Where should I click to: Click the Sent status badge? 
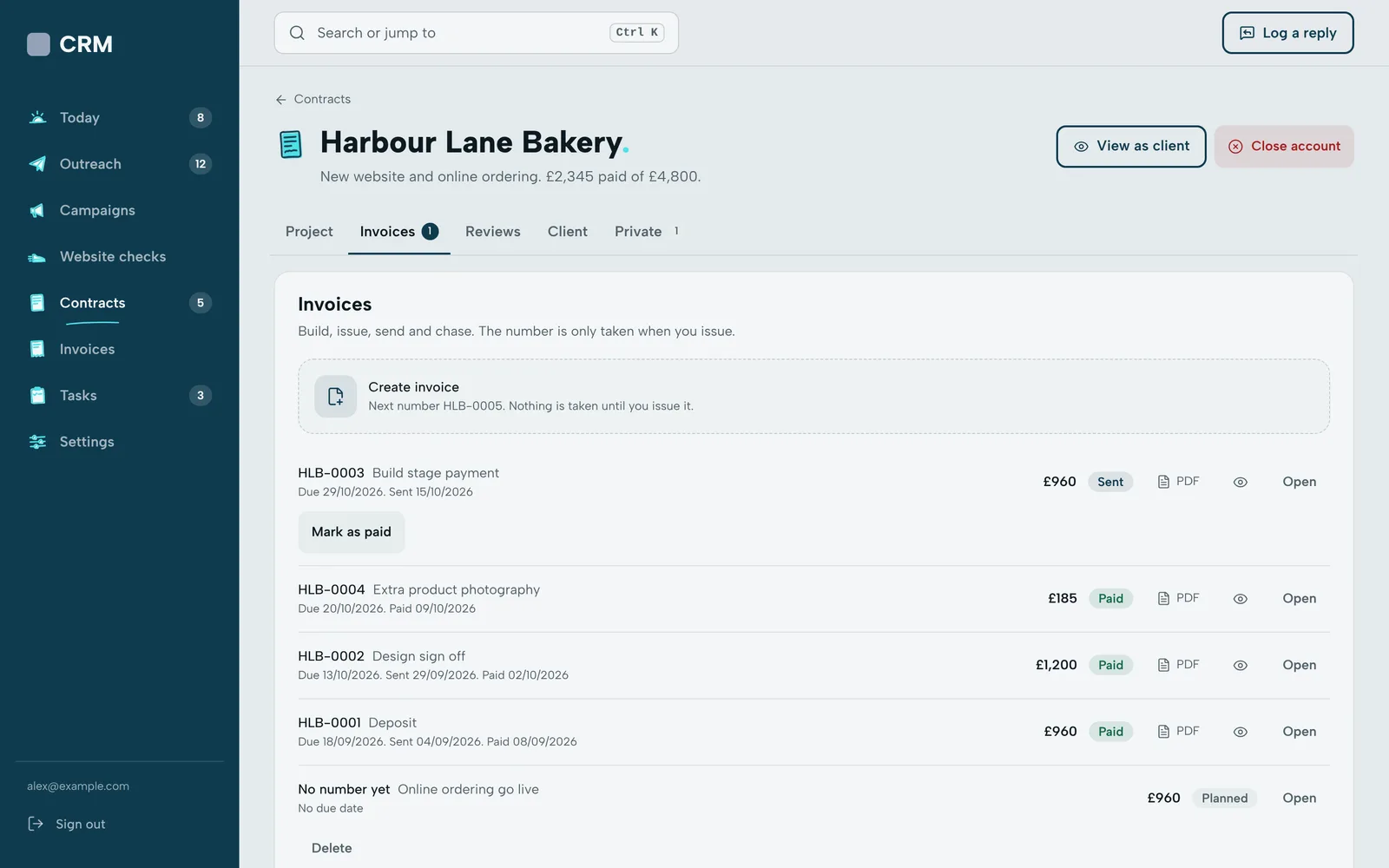pyautogui.click(x=1110, y=482)
